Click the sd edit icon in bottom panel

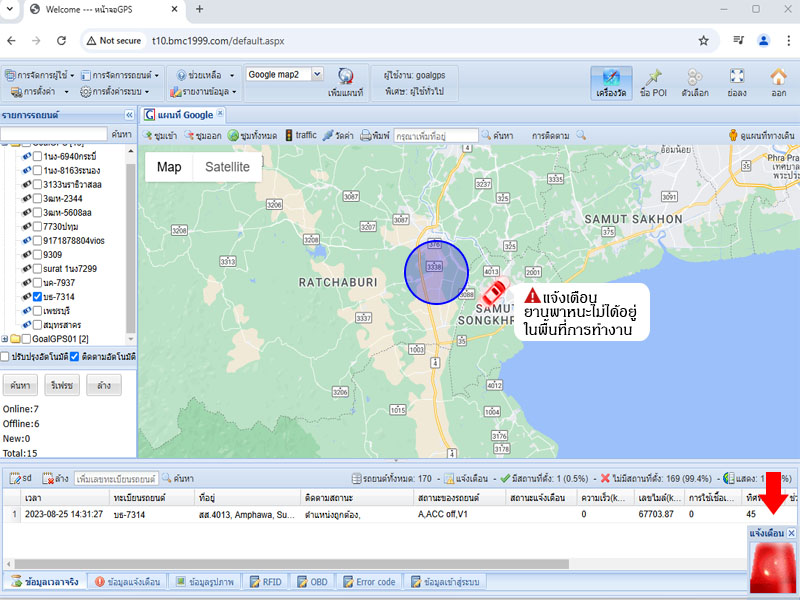pyautogui.click(x=20, y=479)
